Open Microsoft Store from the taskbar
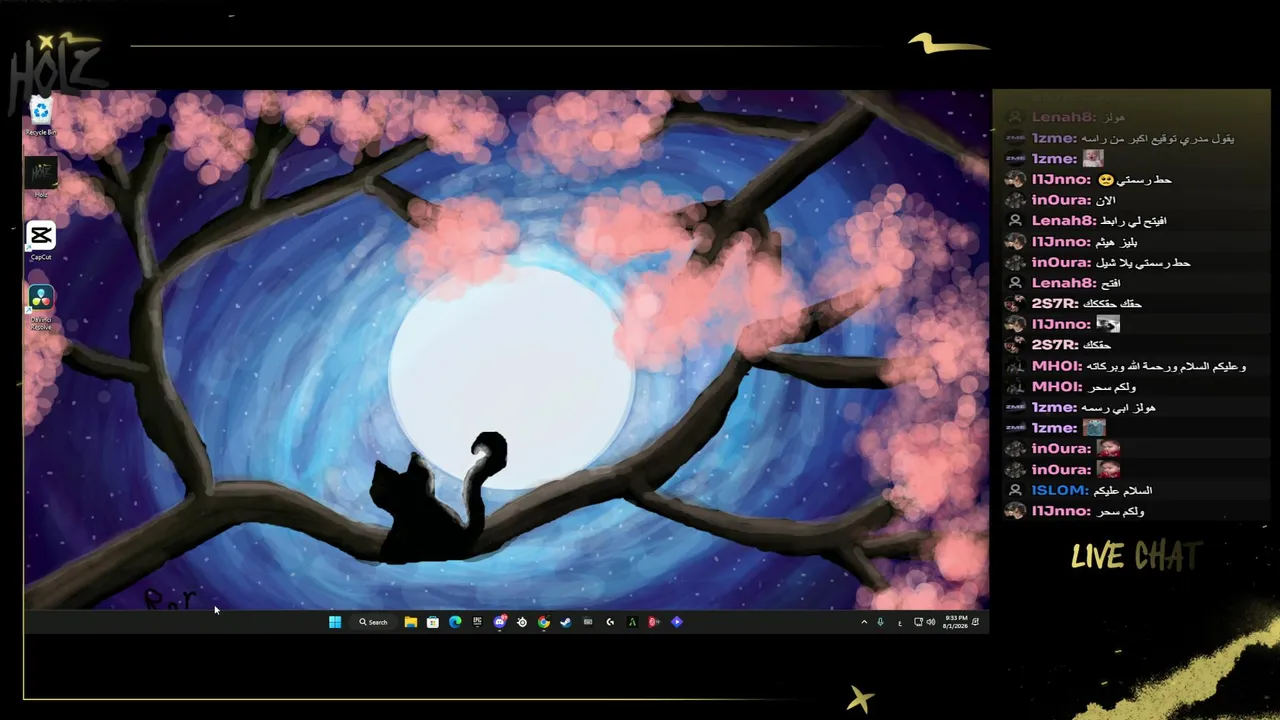Image resolution: width=1280 pixels, height=720 pixels. 433,622
